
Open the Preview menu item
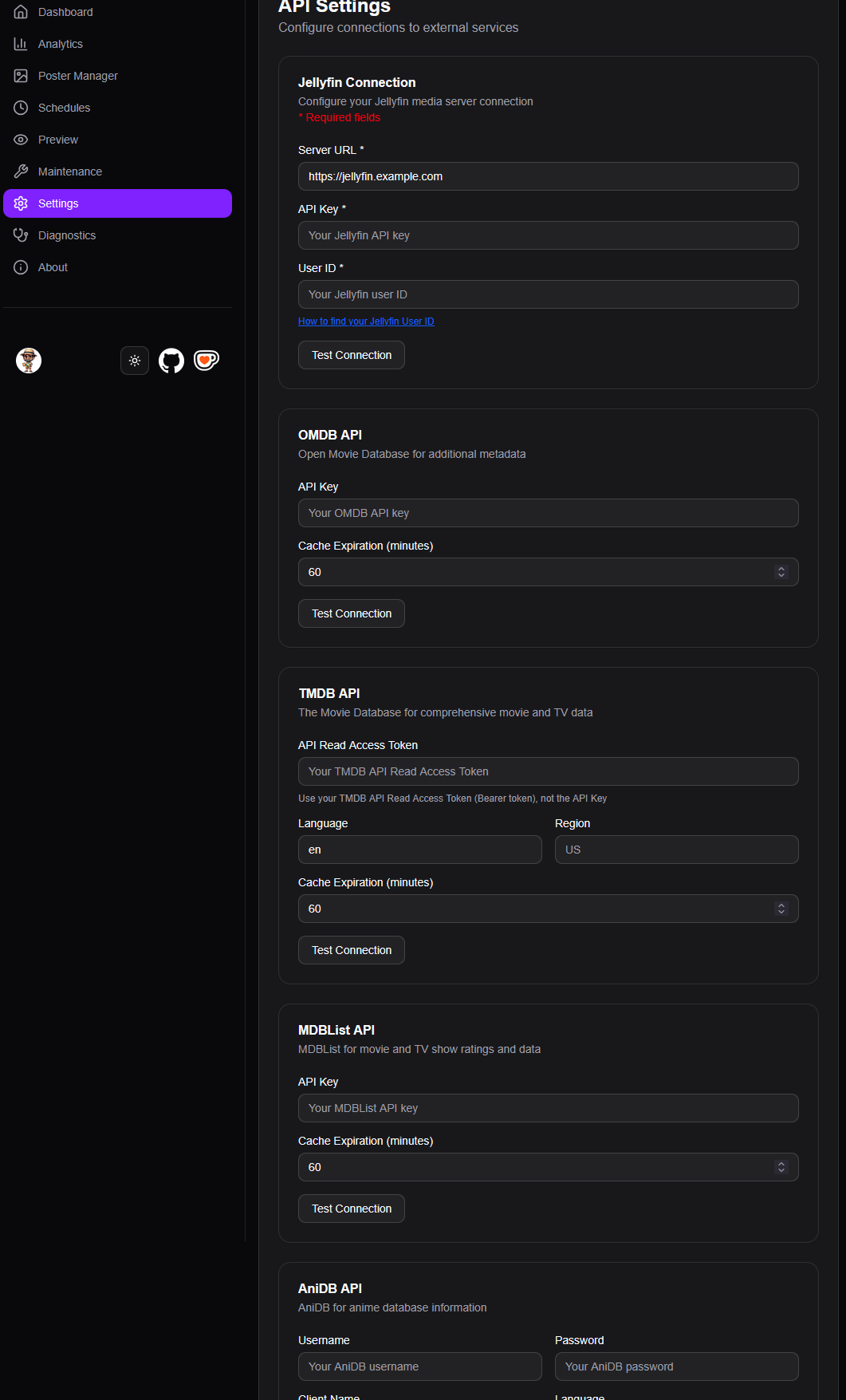click(117, 140)
